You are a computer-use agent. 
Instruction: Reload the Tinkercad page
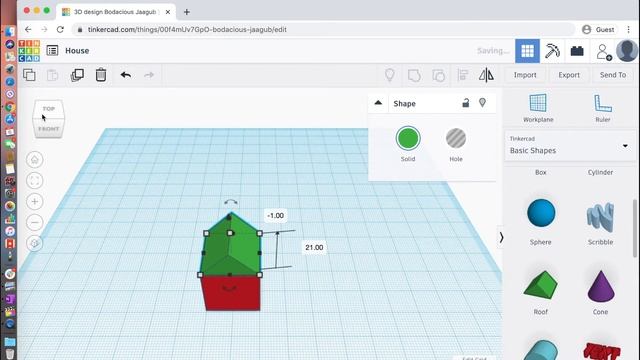(x=60, y=29)
